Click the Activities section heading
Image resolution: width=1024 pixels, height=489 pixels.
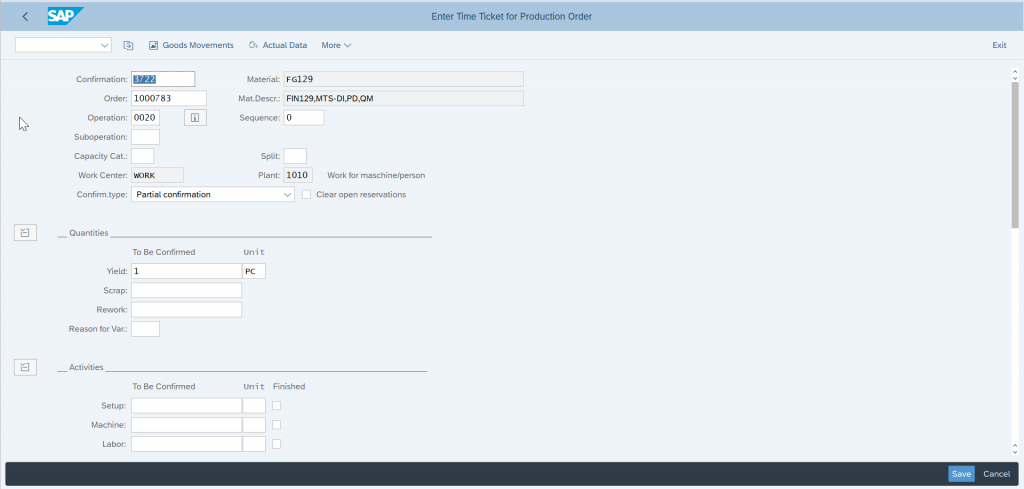tap(86, 367)
